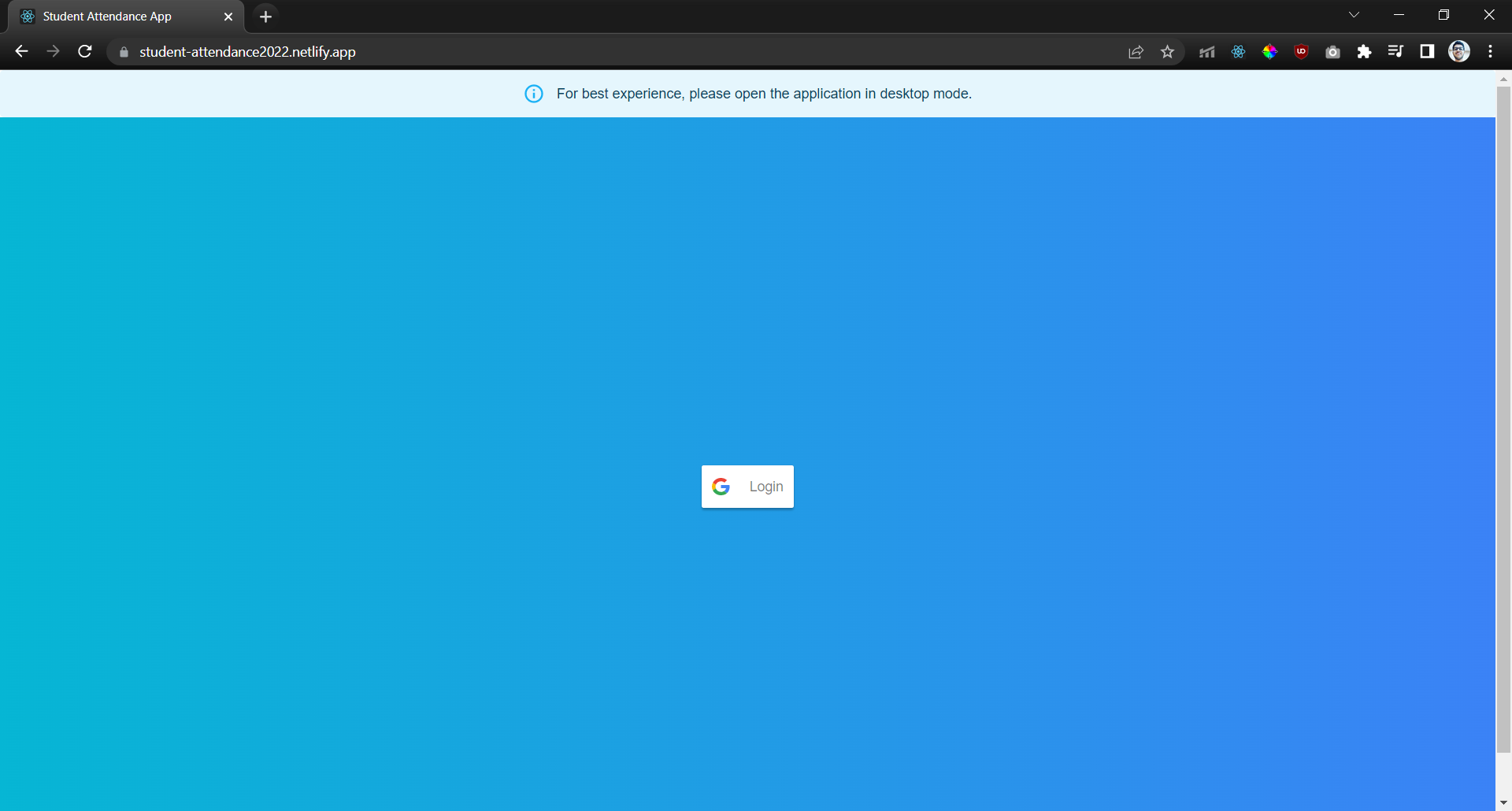1512x811 pixels.
Task: Click the Google logo on the Login button
Action: pyautogui.click(x=721, y=487)
